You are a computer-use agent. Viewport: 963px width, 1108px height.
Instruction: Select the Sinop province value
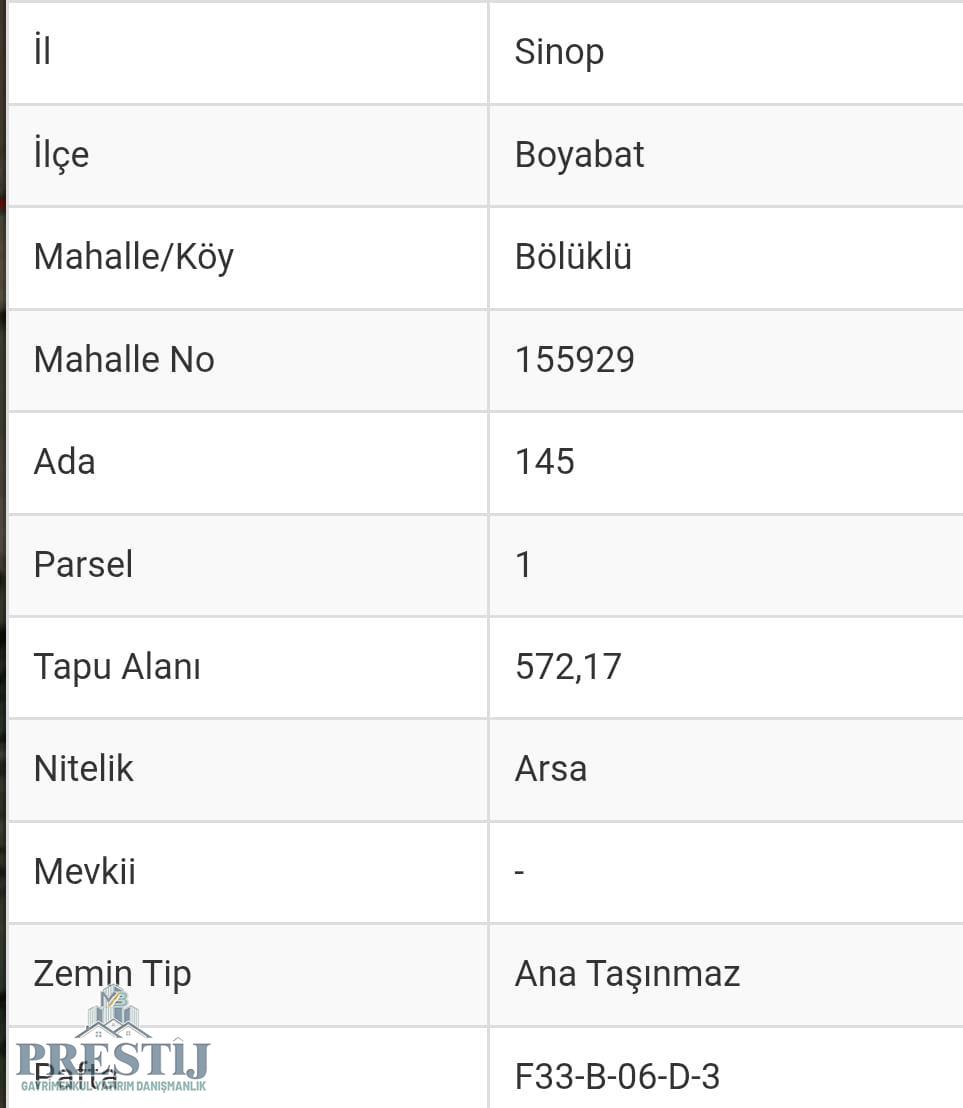pyautogui.click(x=559, y=52)
